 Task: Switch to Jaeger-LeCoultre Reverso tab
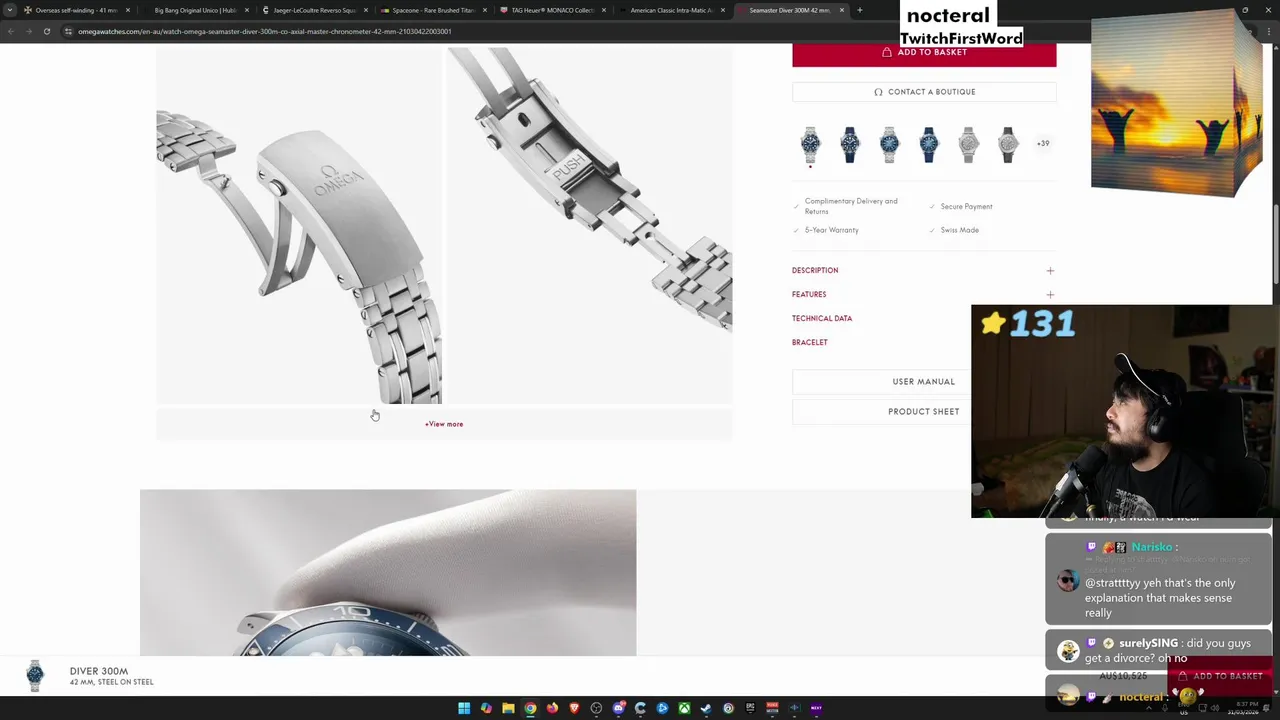[x=315, y=10]
